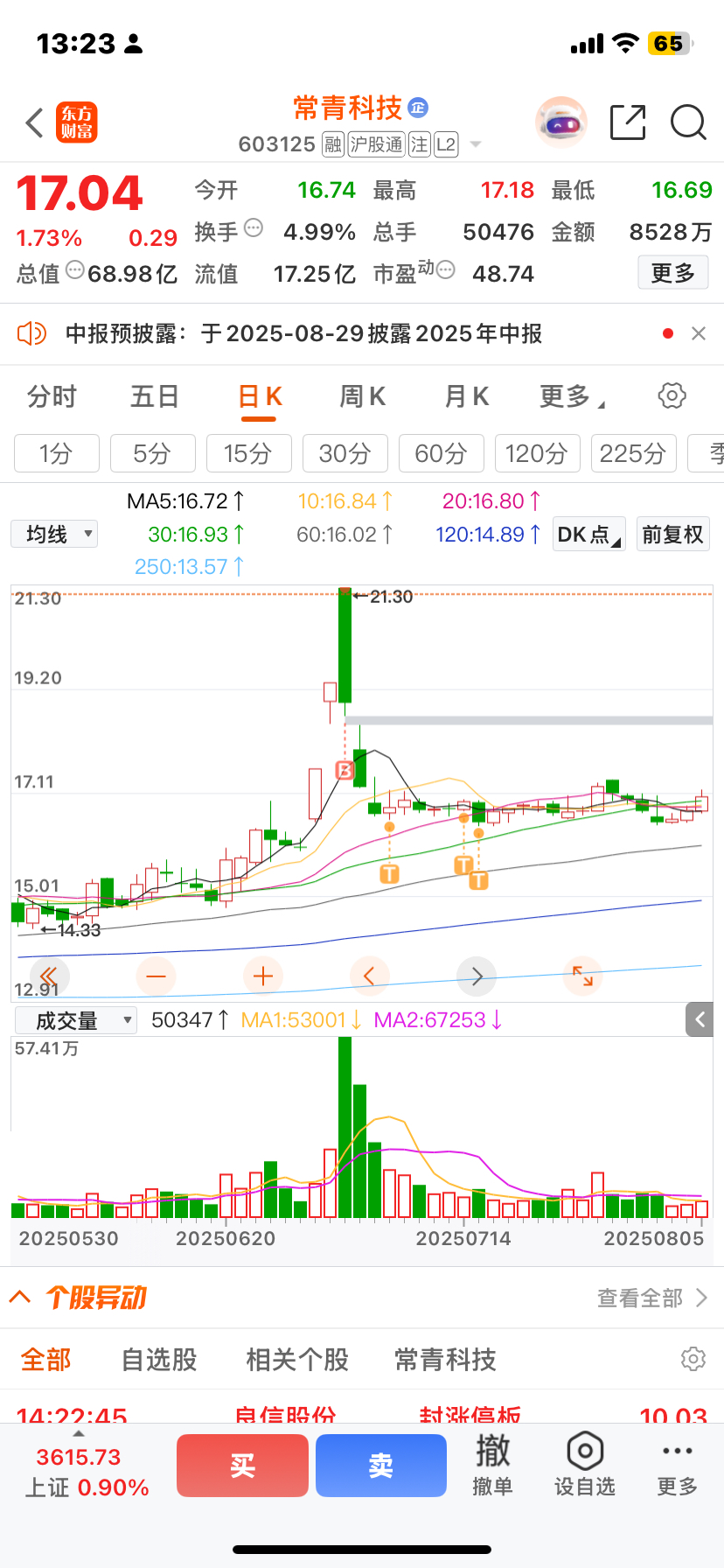
Task: Tap the 融 margin tag
Action: (333, 144)
